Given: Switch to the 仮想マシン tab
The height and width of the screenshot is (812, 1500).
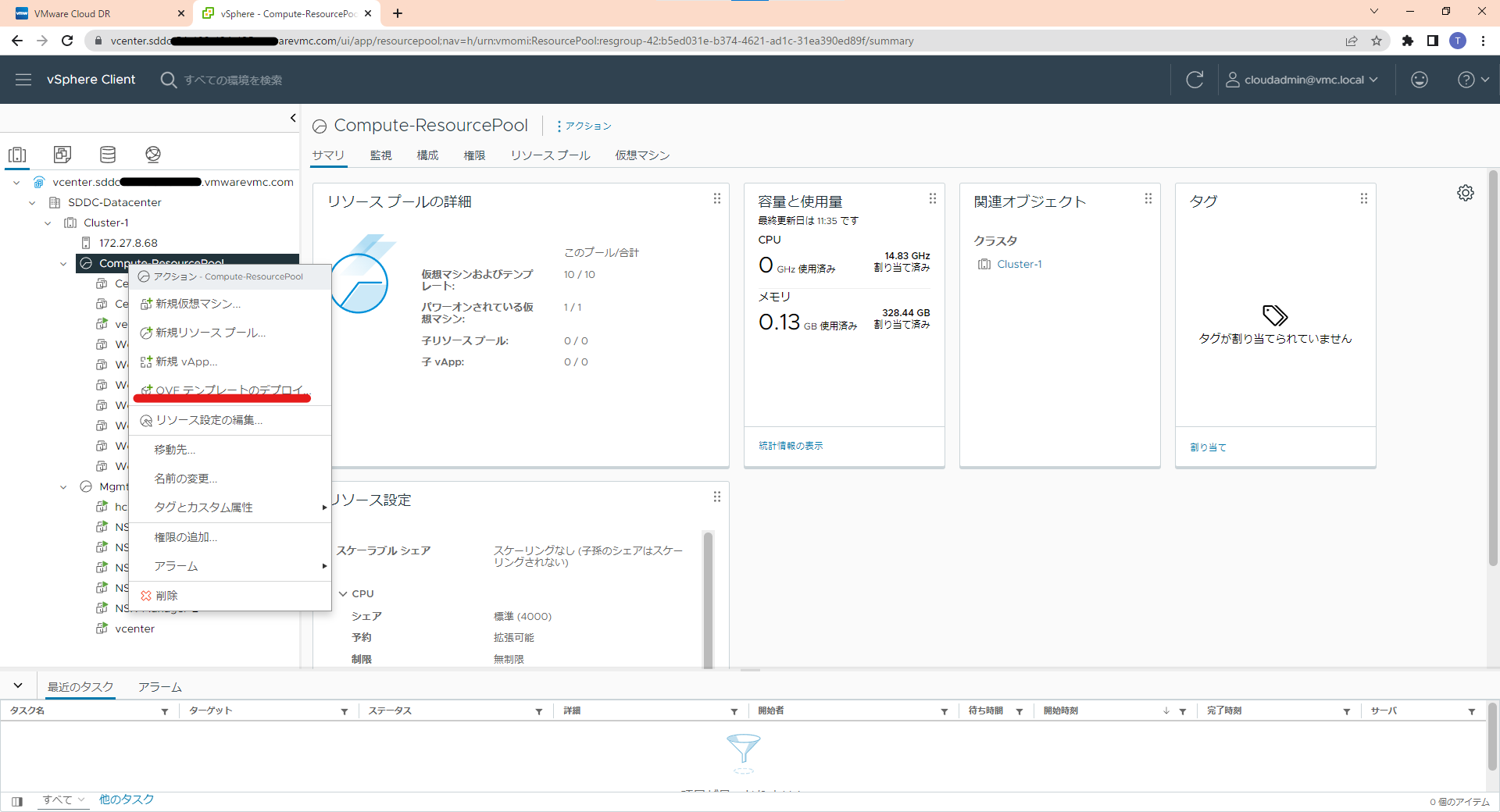Looking at the screenshot, I should 642,155.
